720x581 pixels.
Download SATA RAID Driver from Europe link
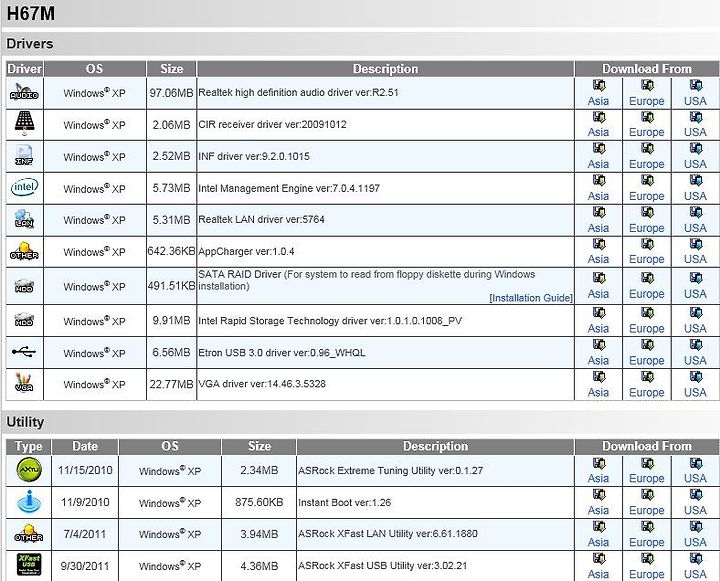point(647,294)
